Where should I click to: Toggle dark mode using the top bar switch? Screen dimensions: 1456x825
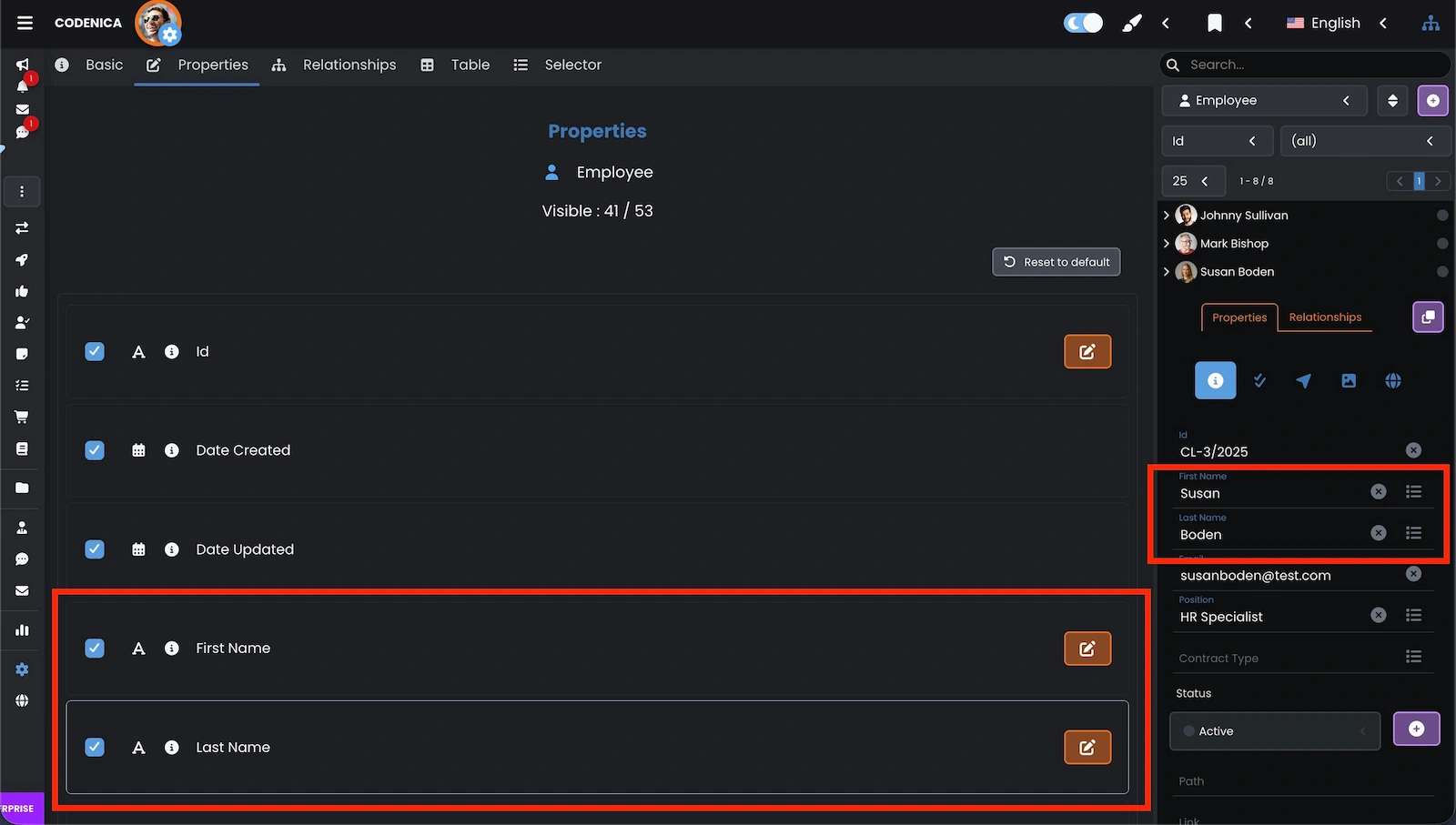[1082, 23]
